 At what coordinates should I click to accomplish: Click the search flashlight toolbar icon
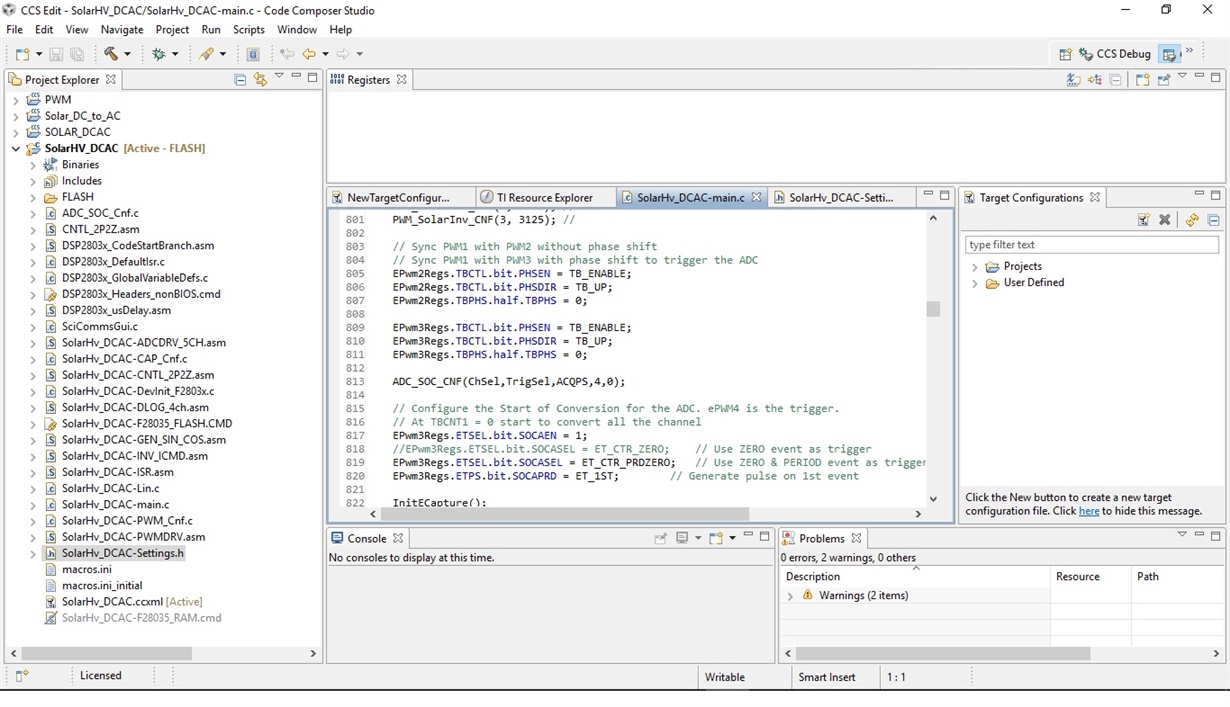tap(207, 54)
